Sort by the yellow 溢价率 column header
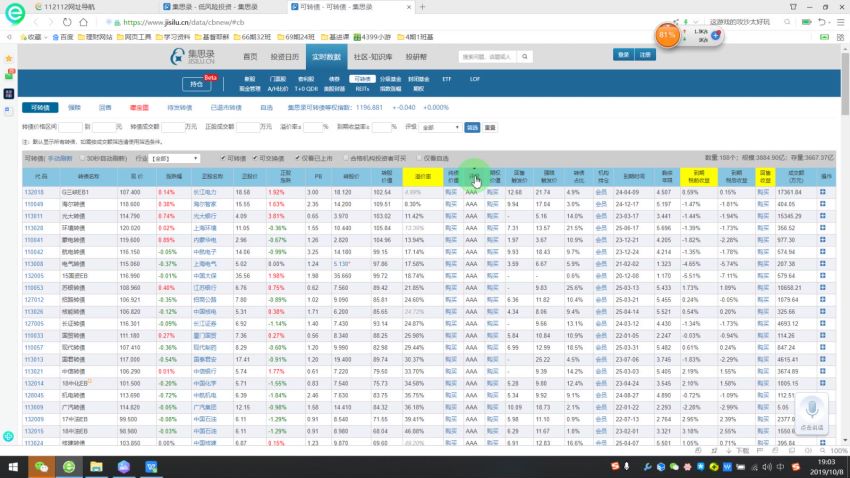850x478 pixels. [x=422, y=177]
